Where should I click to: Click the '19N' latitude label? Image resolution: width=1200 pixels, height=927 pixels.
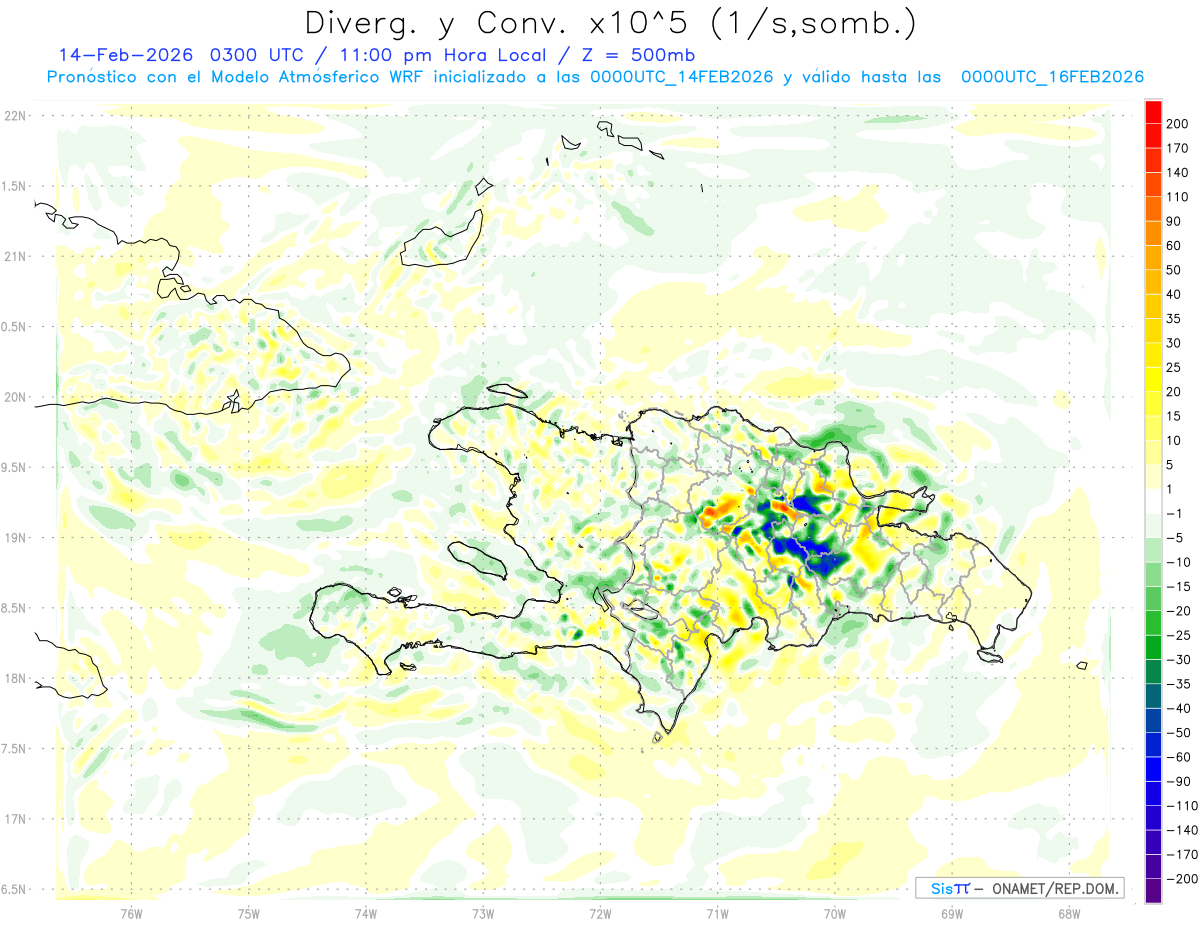[x=15, y=538]
